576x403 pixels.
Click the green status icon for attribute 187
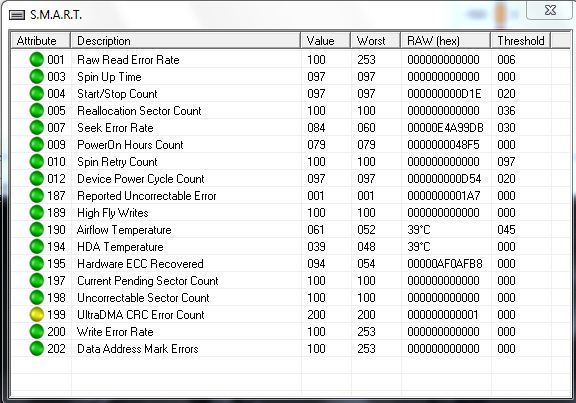pyautogui.click(x=36, y=195)
